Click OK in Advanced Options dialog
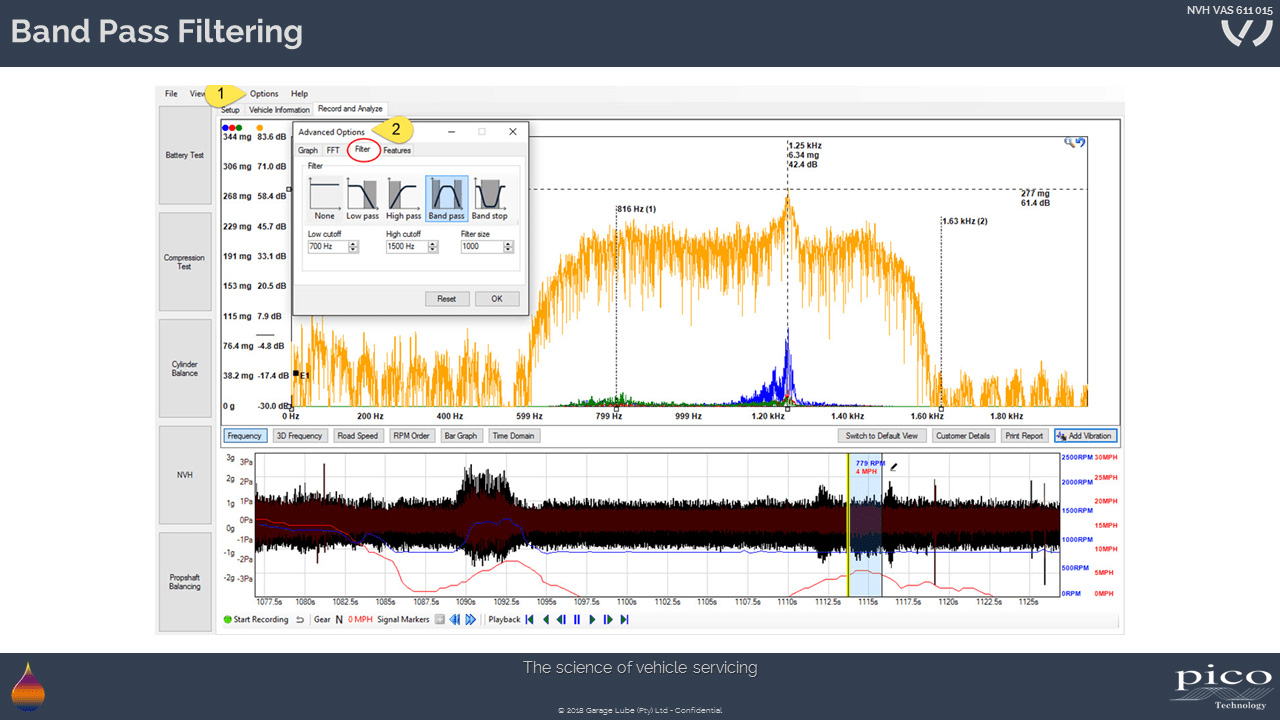This screenshot has width=1280, height=720. click(496, 299)
